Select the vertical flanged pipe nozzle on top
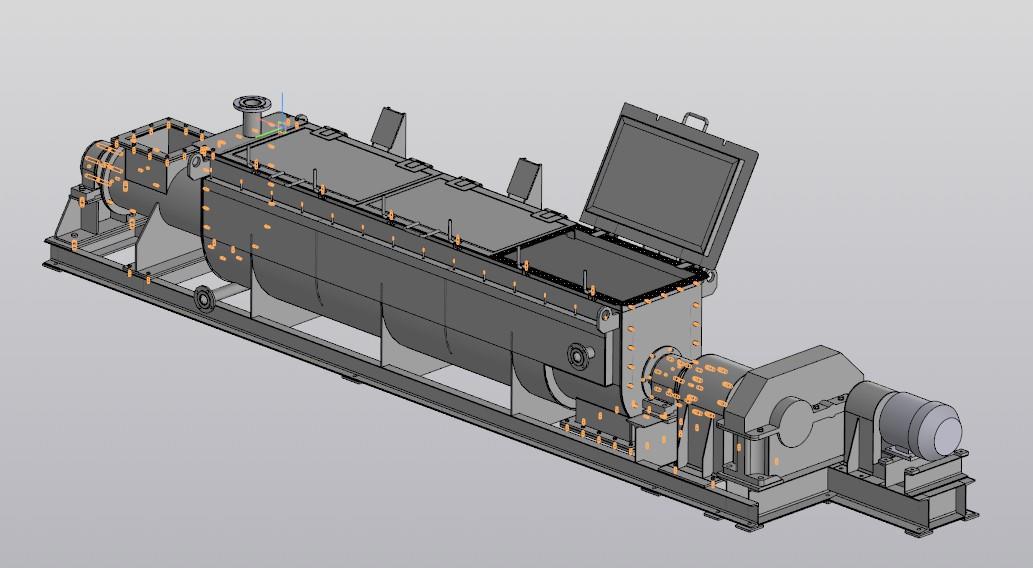This screenshot has height=568, width=1033. coord(250,116)
